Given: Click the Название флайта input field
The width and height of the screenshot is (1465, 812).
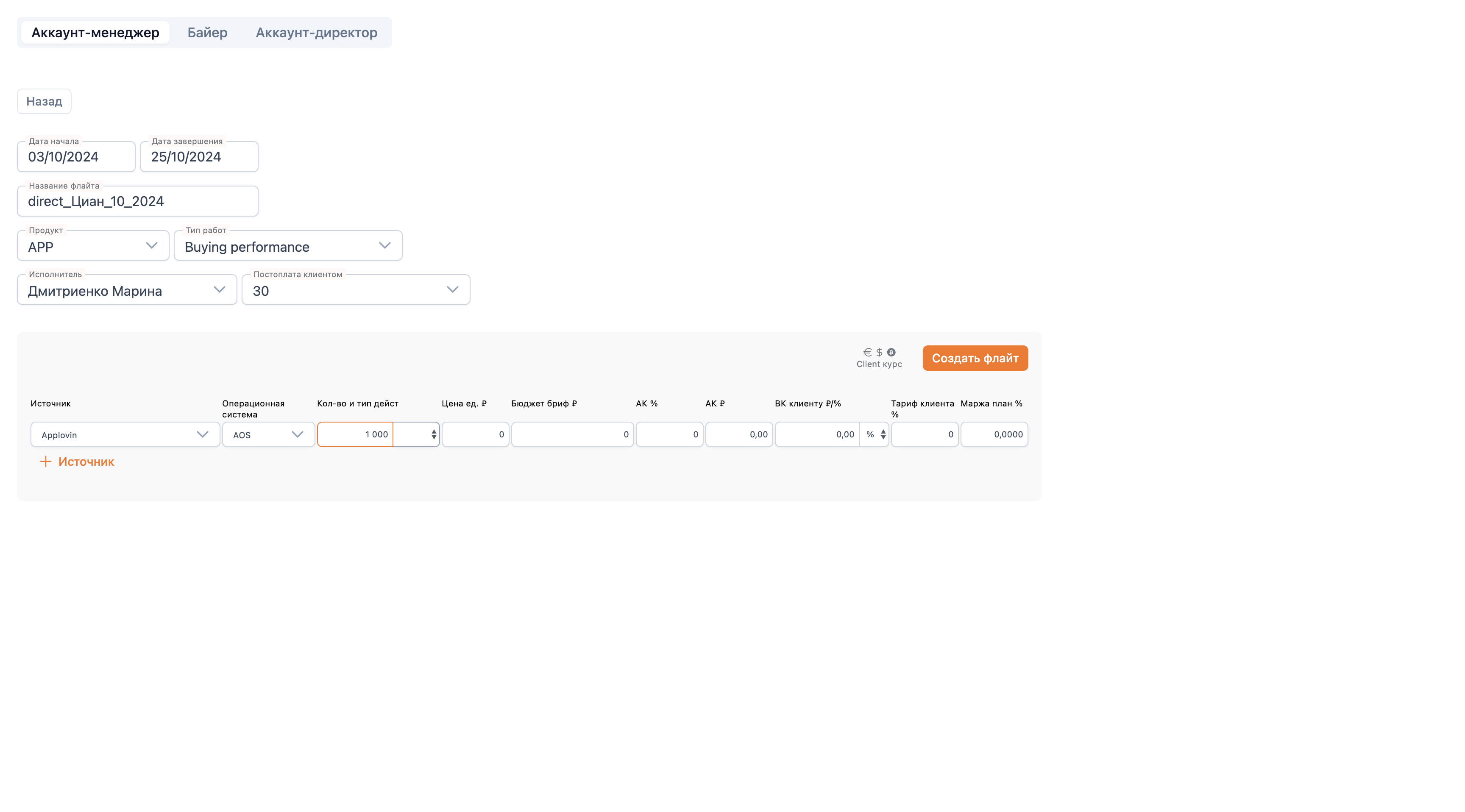Looking at the screenshot, I should tap(138, 201).
